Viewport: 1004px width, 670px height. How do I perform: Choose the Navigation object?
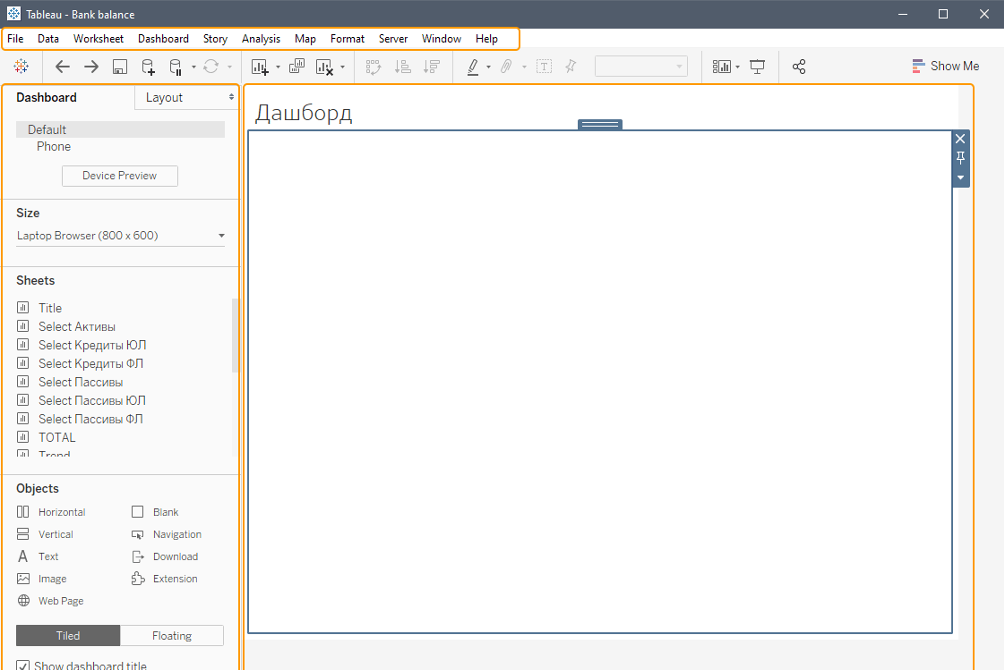[x=166, y=534]
